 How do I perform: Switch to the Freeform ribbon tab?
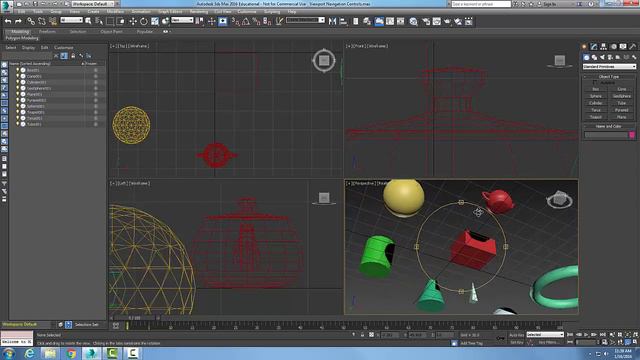click(47, 31)
